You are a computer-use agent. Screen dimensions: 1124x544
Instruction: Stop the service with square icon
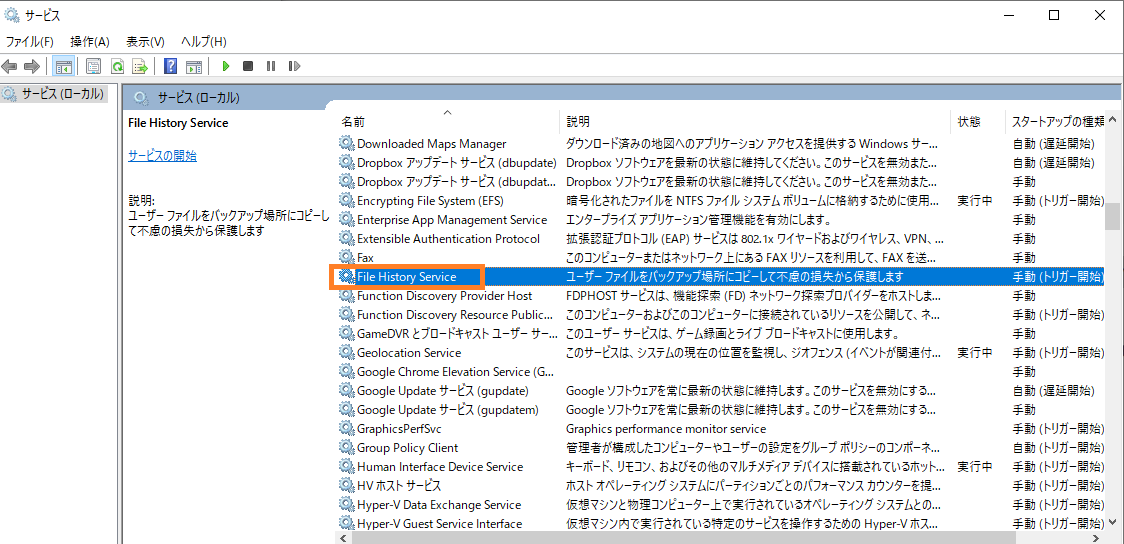(x=248, y=67)
